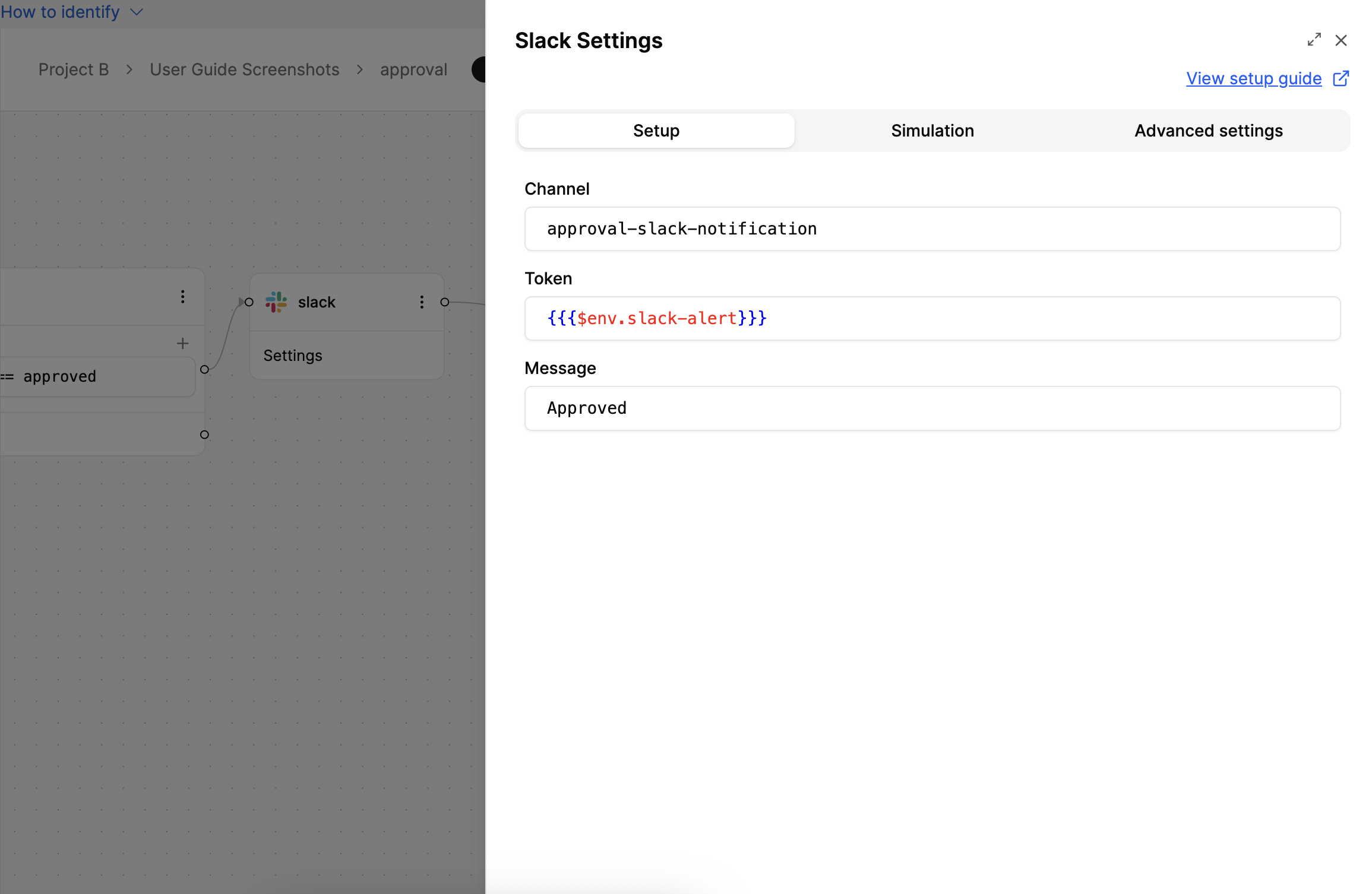Open the Advanced settings tab
Image resolution: width=1372 pixels, height=894 pixels.
coord(1209,131)
